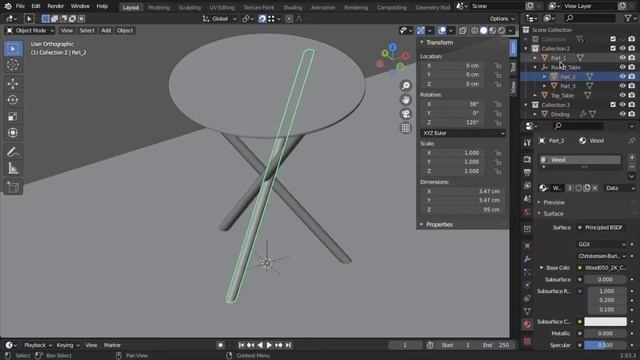Hide Part_2 with its eye icon
This screenshot has height=360, width=640.
pyautogui.click(x=622, y=77)
